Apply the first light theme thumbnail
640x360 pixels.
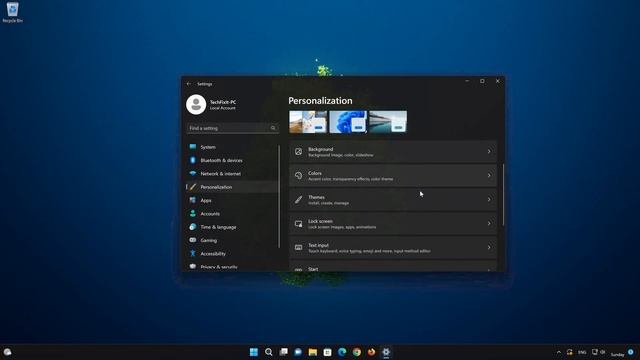coord(308,122)
